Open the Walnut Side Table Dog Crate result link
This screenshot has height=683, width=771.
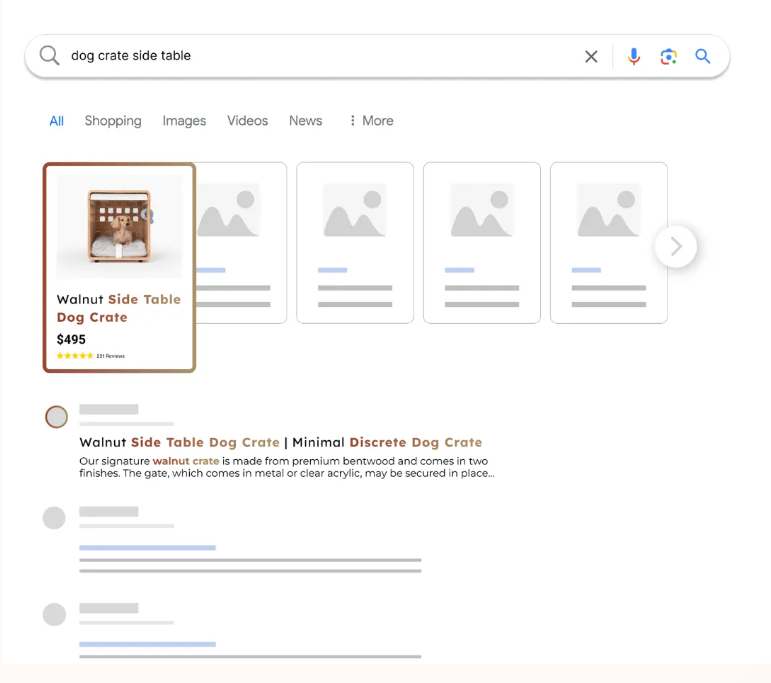click(x=280, y=442)
